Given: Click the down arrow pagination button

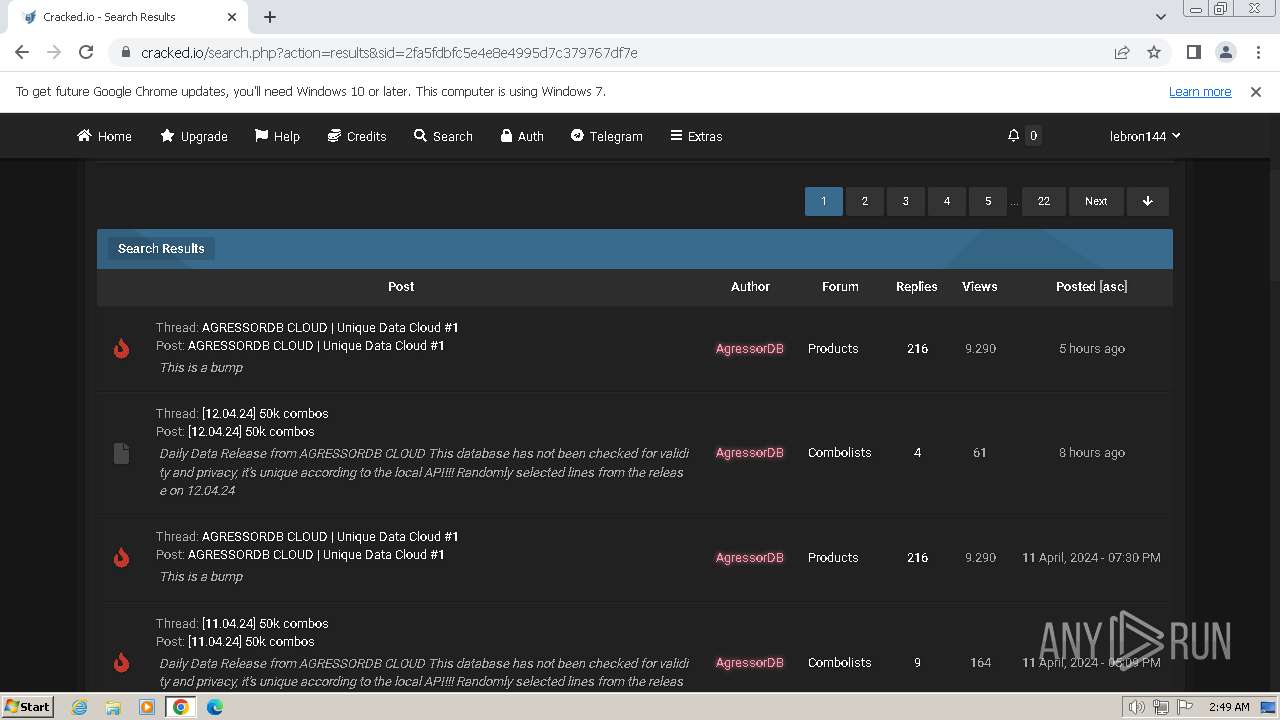Looking at the screenshot, I should click(1148, 201).
